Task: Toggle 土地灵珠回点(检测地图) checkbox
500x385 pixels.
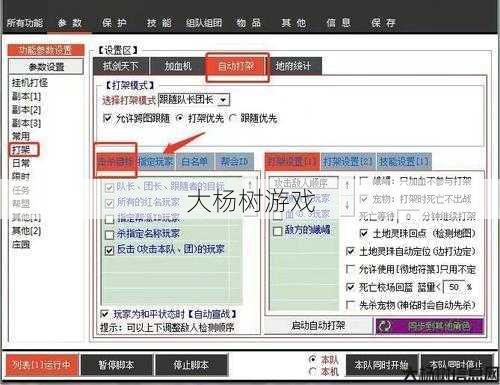Action: [364, 233]
